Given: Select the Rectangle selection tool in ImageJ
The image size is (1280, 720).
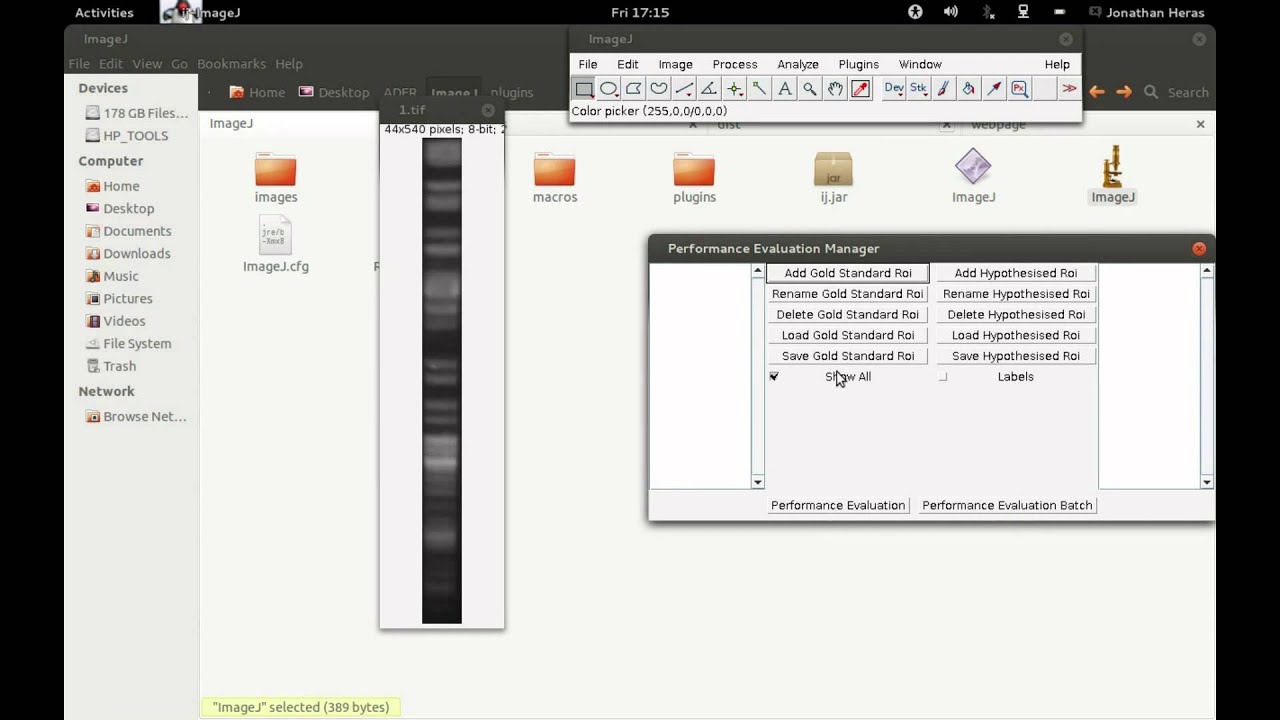Looking at the screenshot, I should pyautogui.click(x=584, y=89).
